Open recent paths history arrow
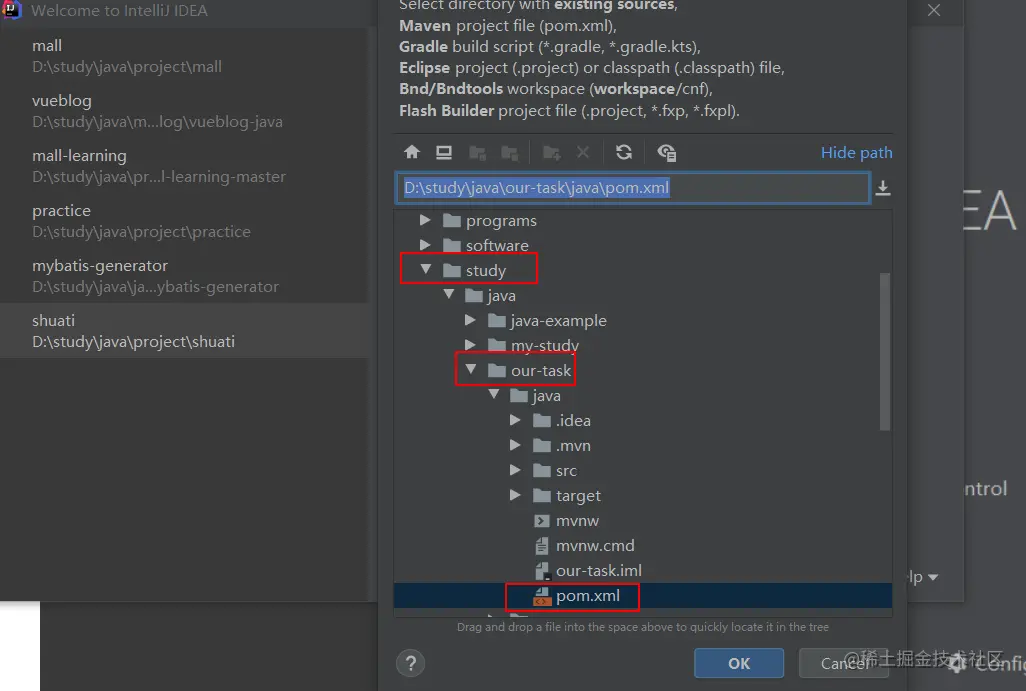This screenshot has height=691, width=1026. pyautogui.click(x=883, y=188)
